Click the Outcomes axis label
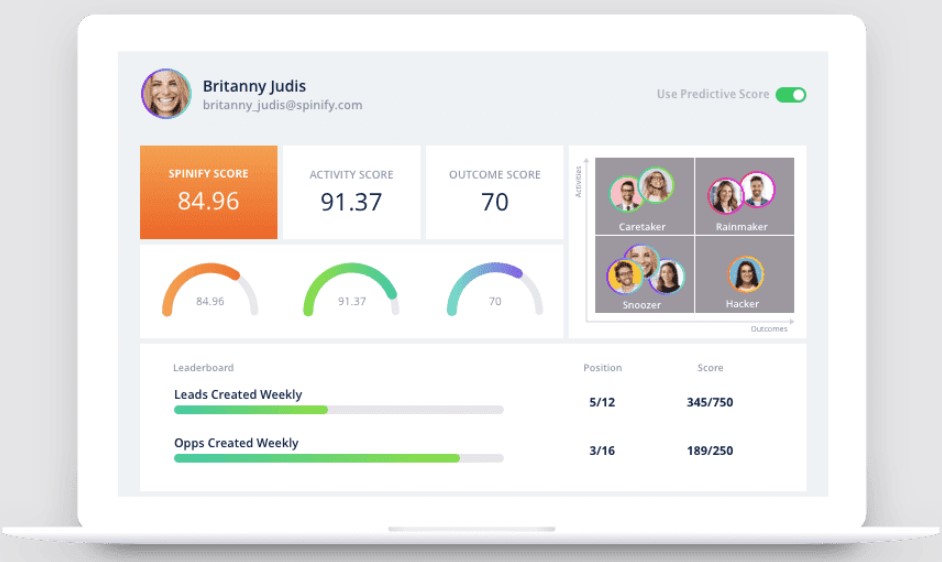 point(768,329)
